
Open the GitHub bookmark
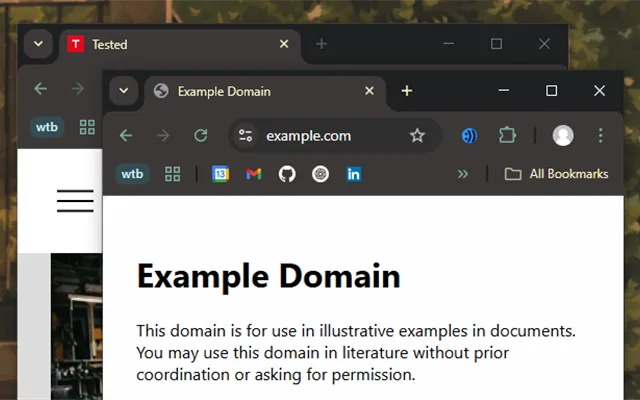(x=287, y=174)
